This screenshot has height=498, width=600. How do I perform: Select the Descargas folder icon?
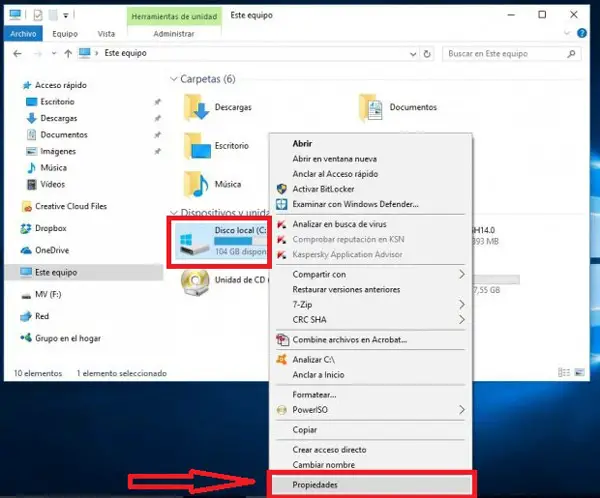pyautogui.click(x=197, y=108)
